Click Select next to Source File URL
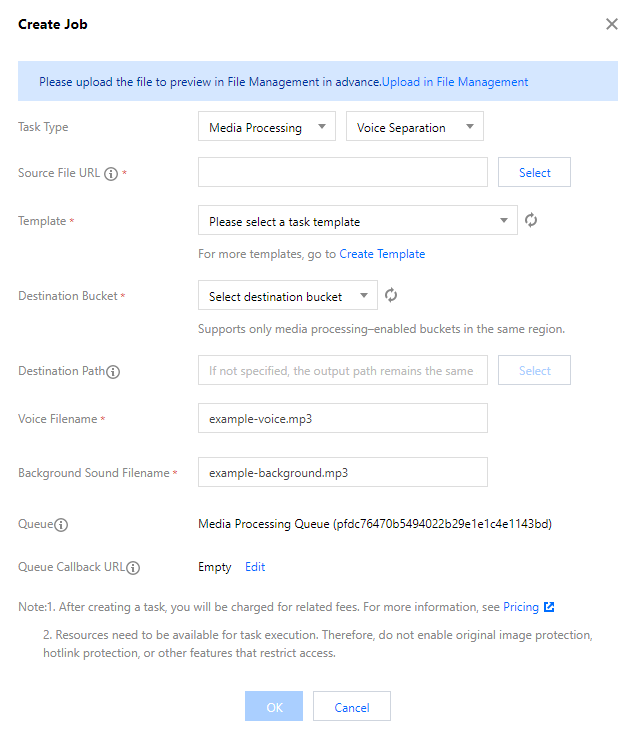The image size is (625, 740). [534, 173]
